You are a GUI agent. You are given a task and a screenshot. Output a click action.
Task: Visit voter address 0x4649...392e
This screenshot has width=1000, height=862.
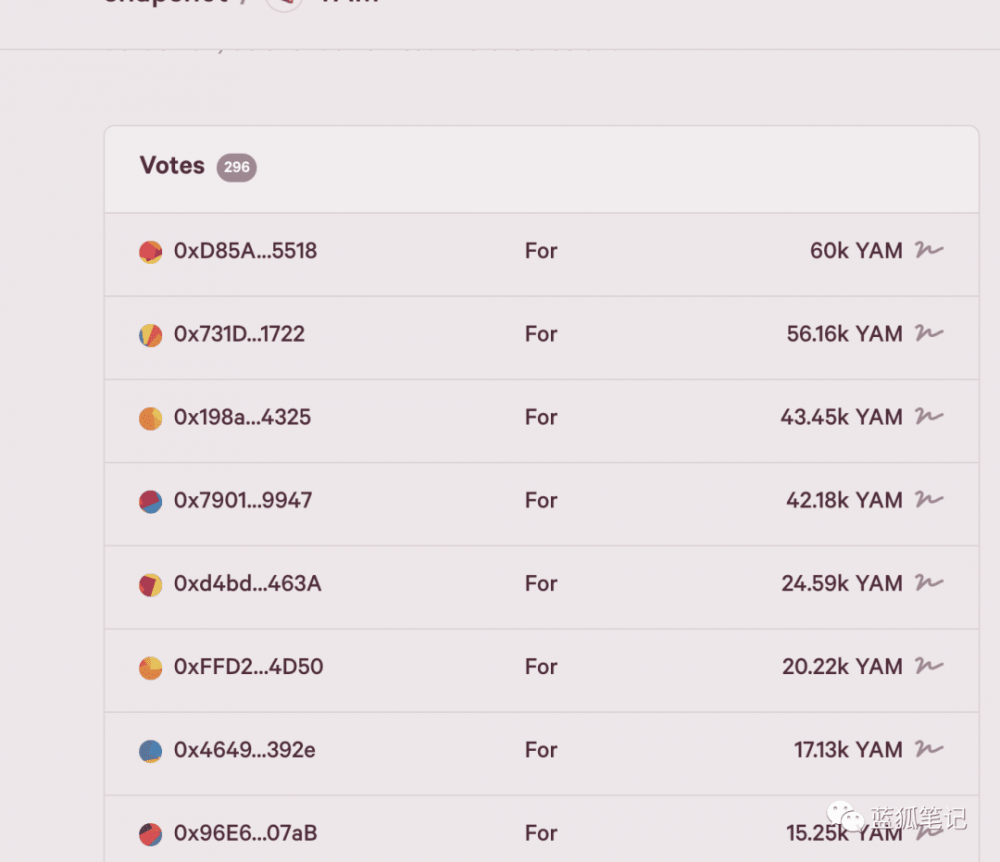click(244, 750)
